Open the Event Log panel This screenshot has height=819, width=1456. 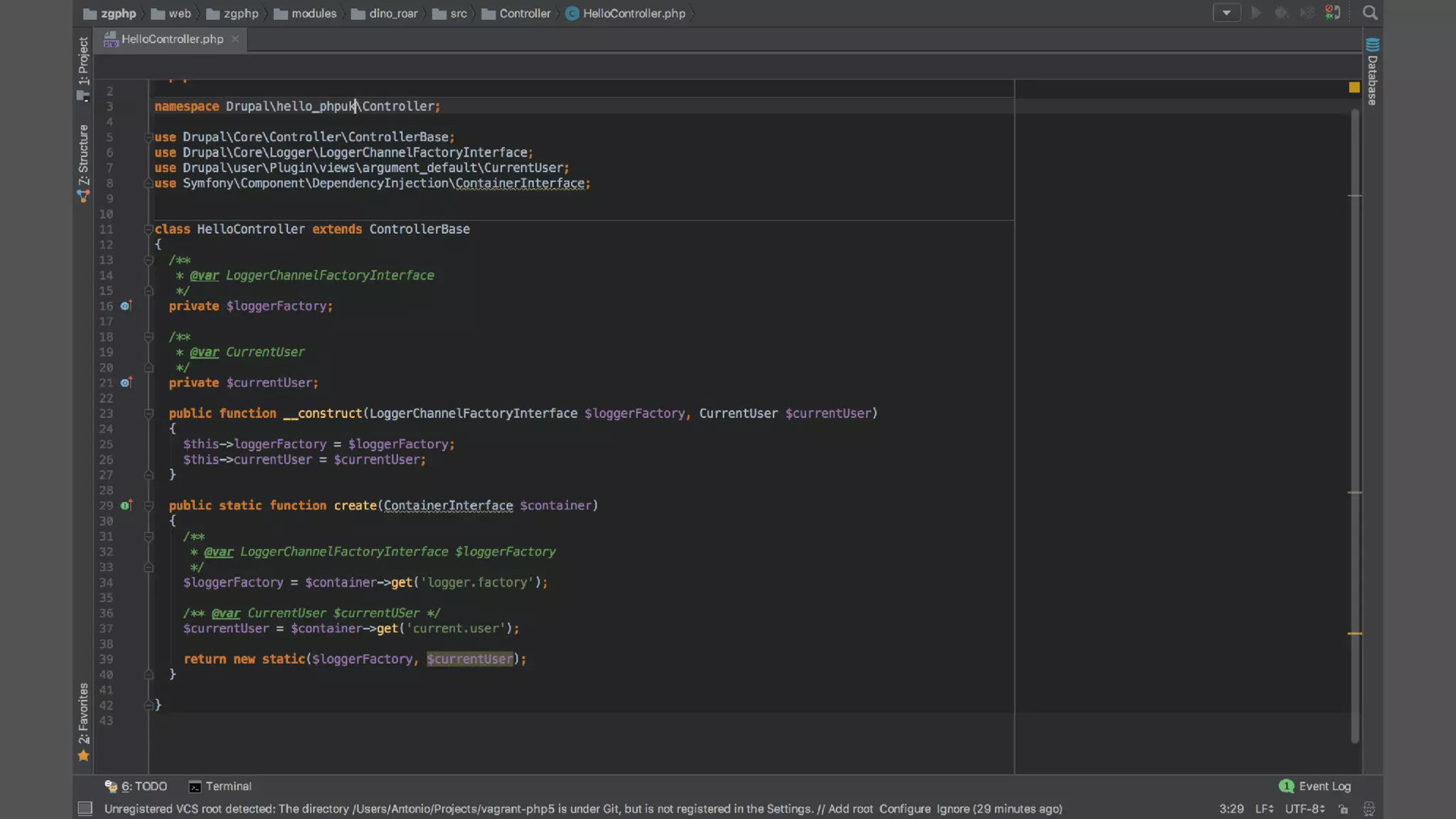click(x=1315, y=786)
